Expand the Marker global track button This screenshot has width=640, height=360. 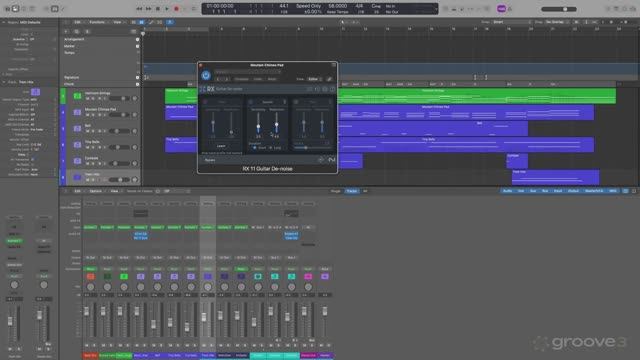point(138,46)
